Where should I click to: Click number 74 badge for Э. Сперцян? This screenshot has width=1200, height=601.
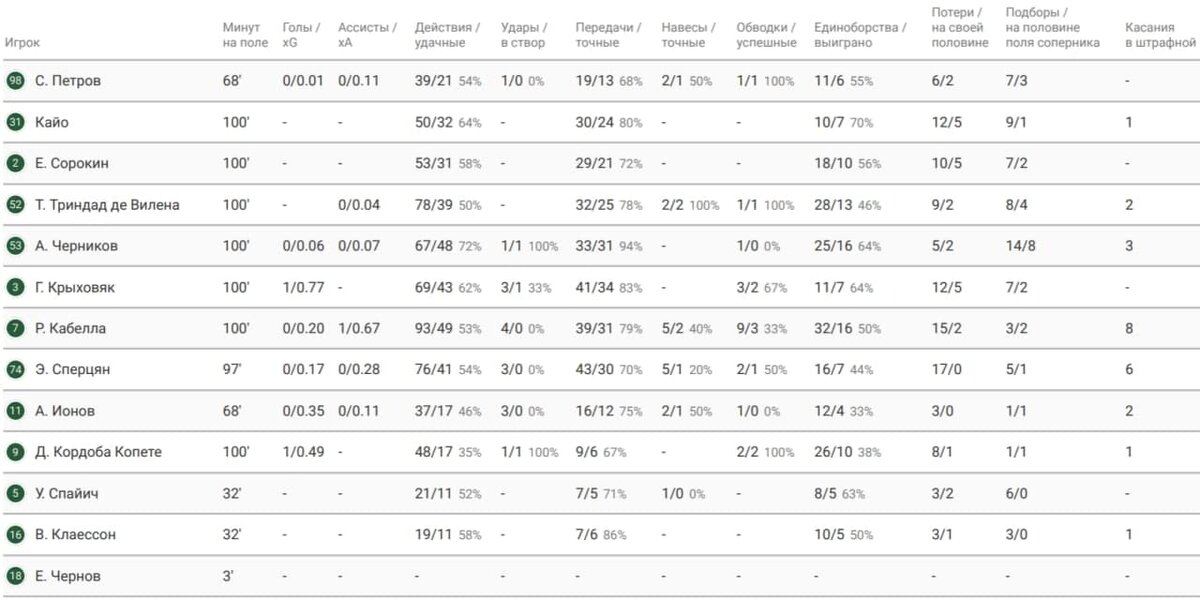(15, 369)
